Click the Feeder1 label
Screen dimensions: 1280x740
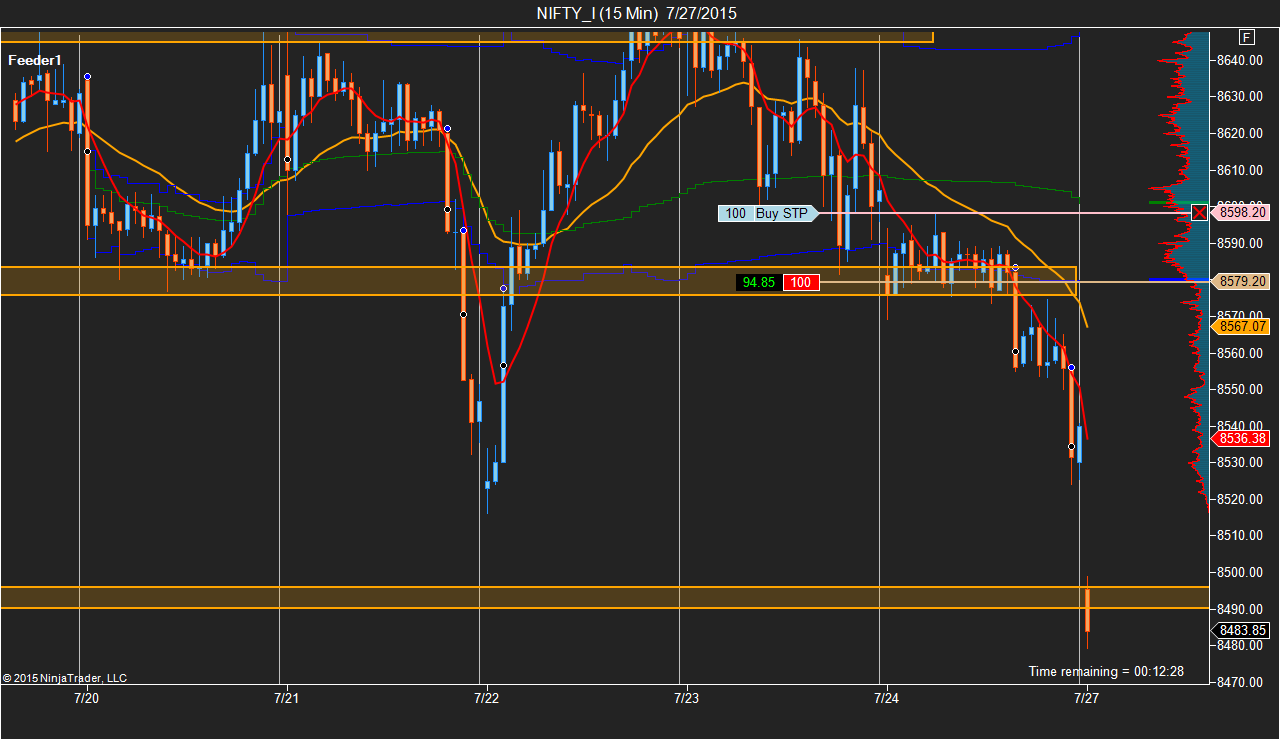click(x=35, y=61)
